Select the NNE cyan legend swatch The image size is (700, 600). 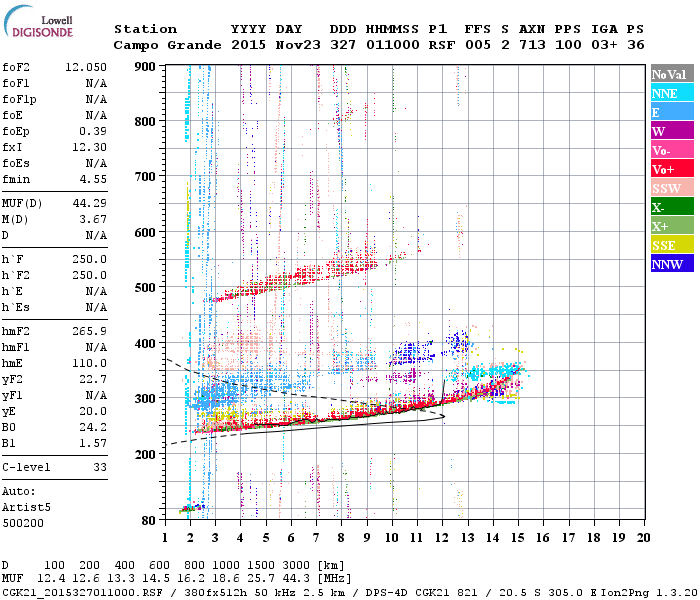click(672, 93)
